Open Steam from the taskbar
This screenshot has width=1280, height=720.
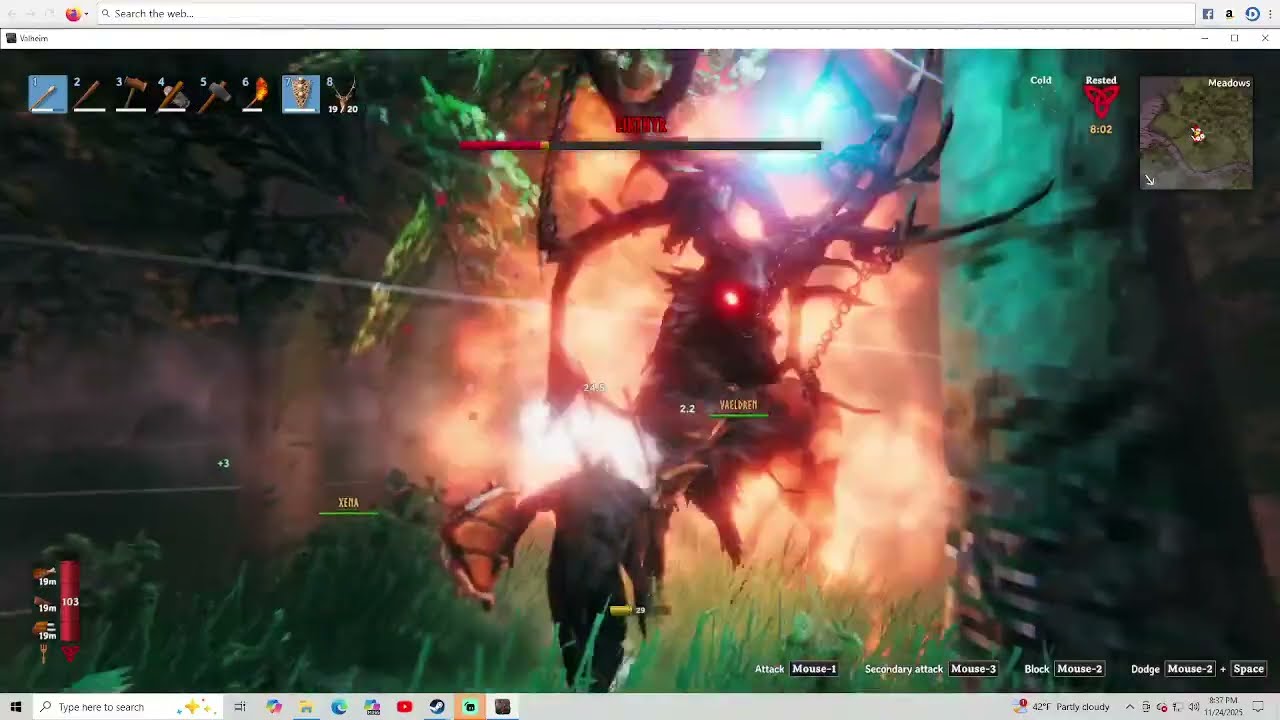click(x=437, y=707)
